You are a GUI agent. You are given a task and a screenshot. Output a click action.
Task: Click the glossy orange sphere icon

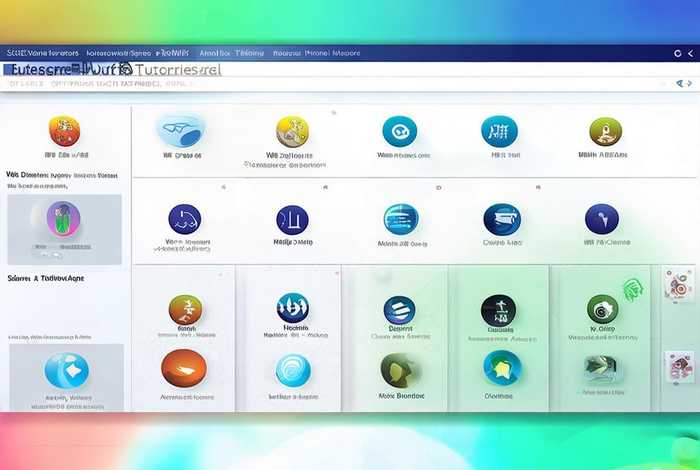point(184,367)
